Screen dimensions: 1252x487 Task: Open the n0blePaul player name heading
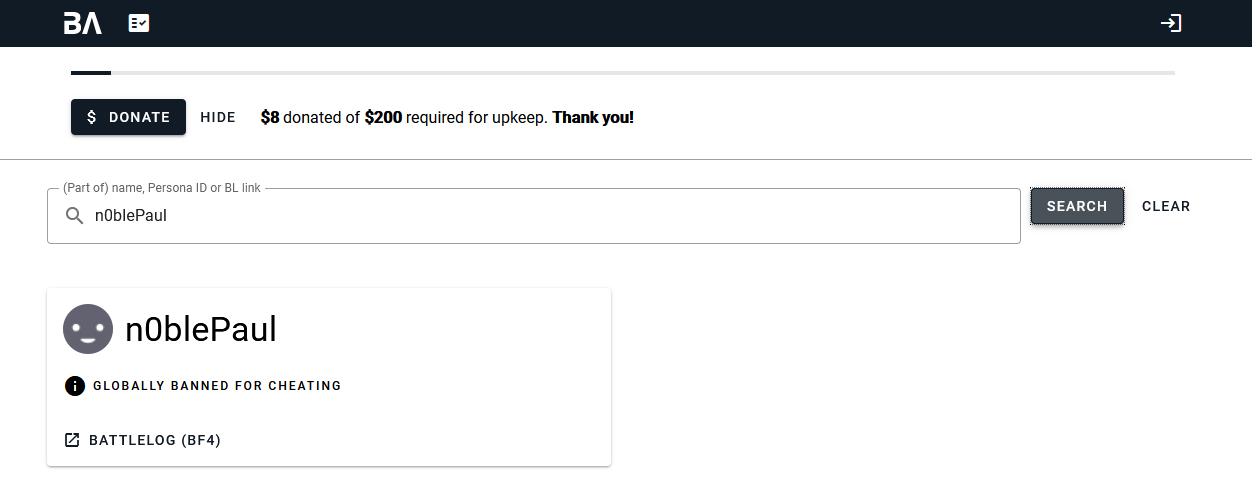(200, 329)
